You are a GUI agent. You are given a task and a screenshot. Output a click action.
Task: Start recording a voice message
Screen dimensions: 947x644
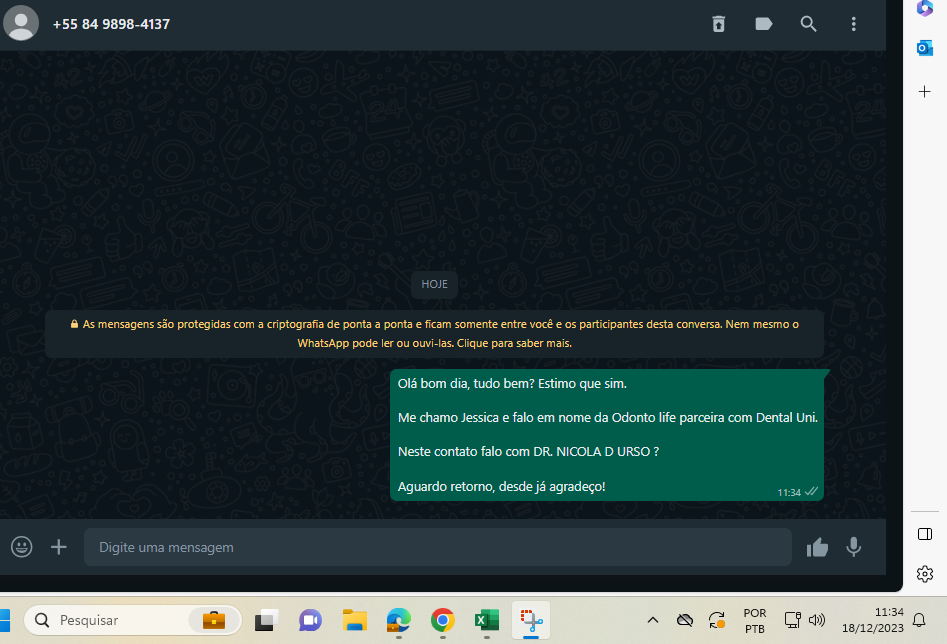[x=853, y=547]
